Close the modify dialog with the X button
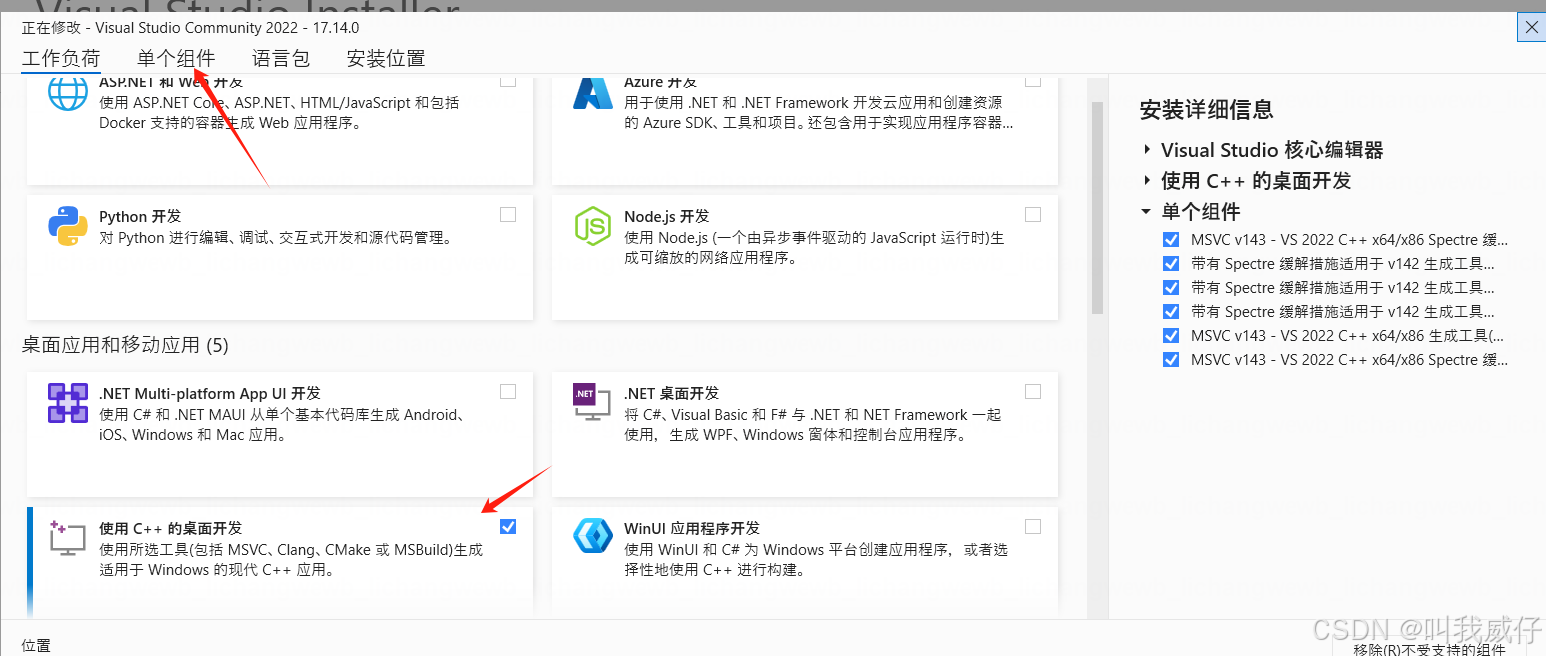The image size is (1546, 656). pos(1531,27)
